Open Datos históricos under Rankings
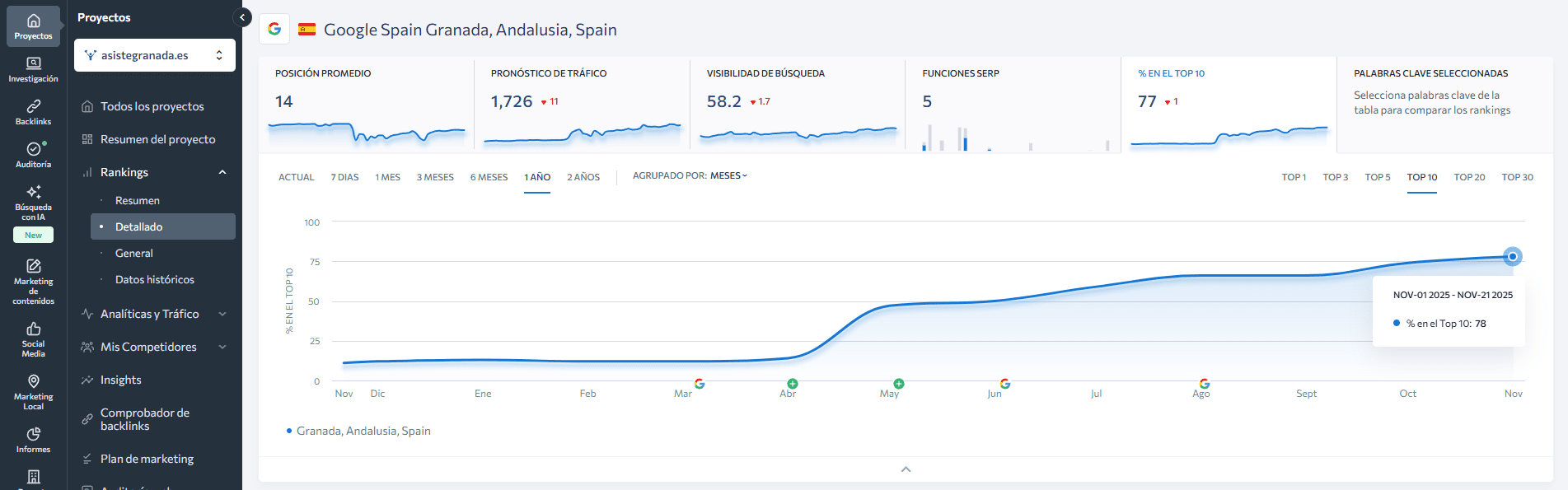The image size is (1568, 490). pyautogui.click(x=155, y=279)
